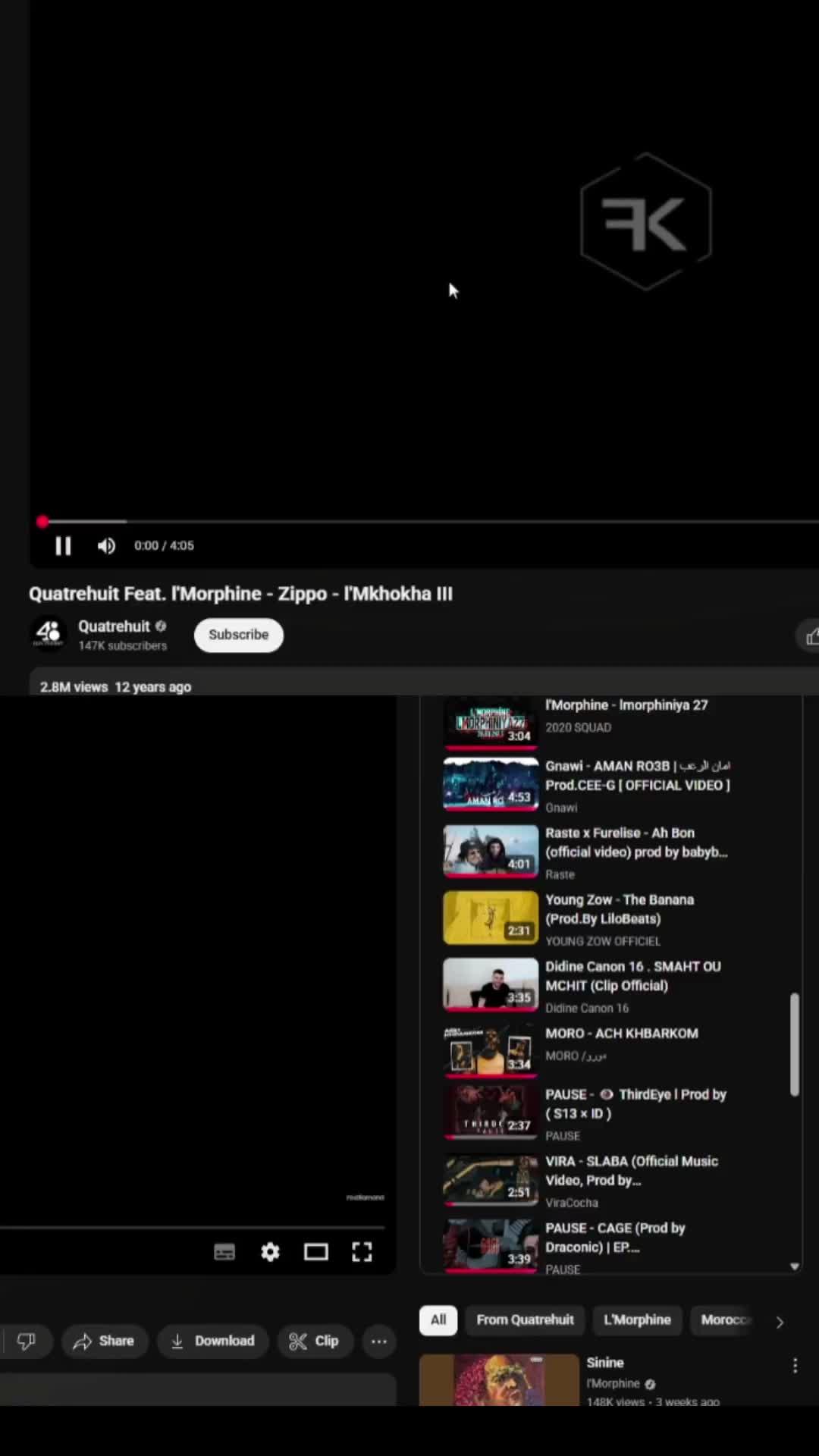The height and width of the screenshot is (1456, 819).
Task: Show next filter chips with arrow
Action: pos(780,1322)
